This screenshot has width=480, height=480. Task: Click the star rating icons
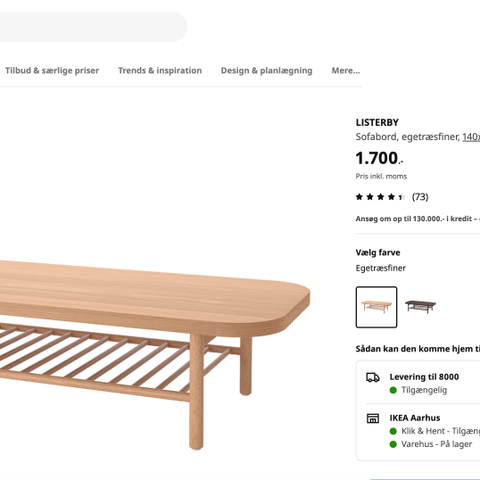[x=380, y=197]
